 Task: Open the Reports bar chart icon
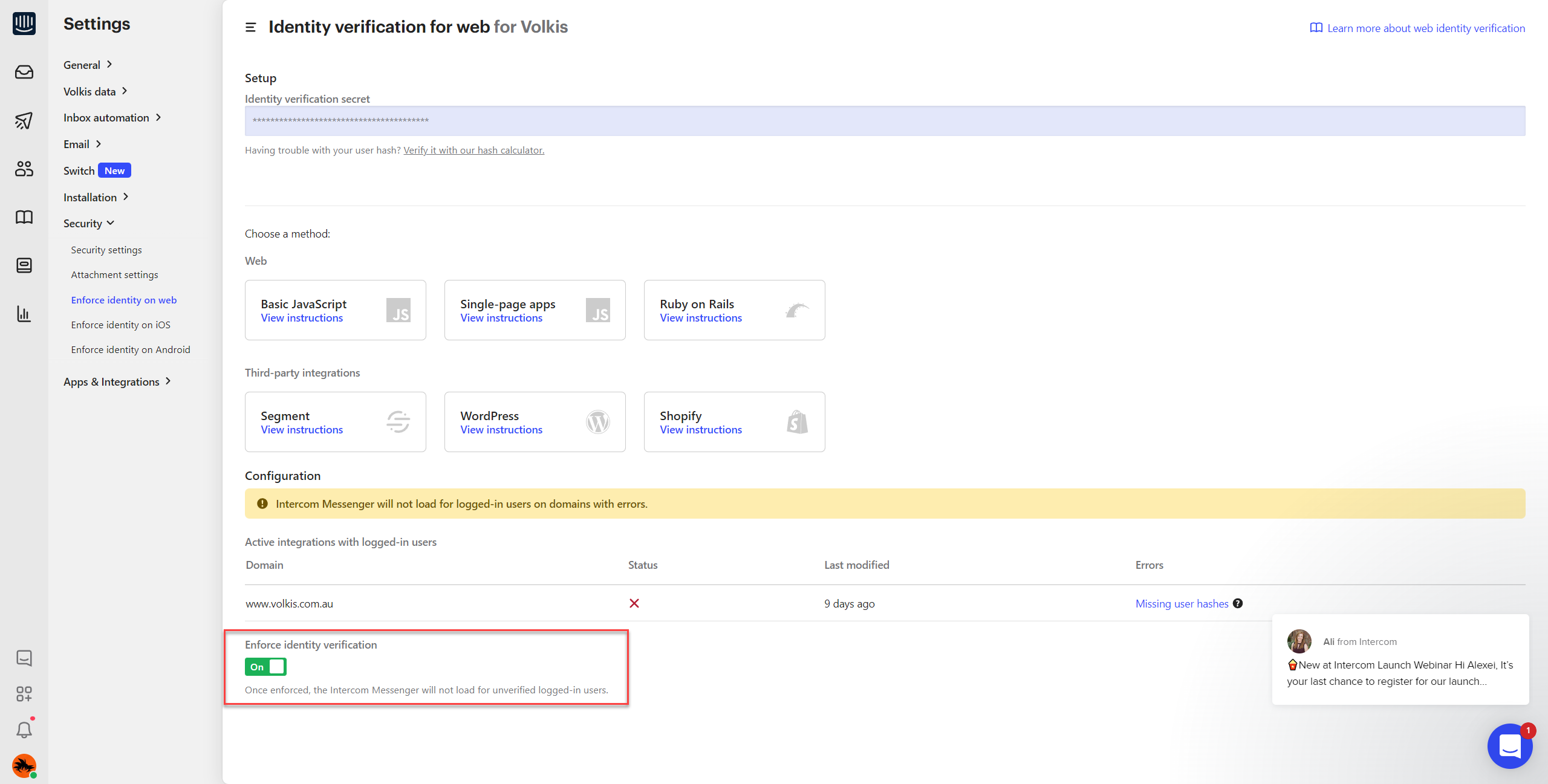(x=24, y=314)
